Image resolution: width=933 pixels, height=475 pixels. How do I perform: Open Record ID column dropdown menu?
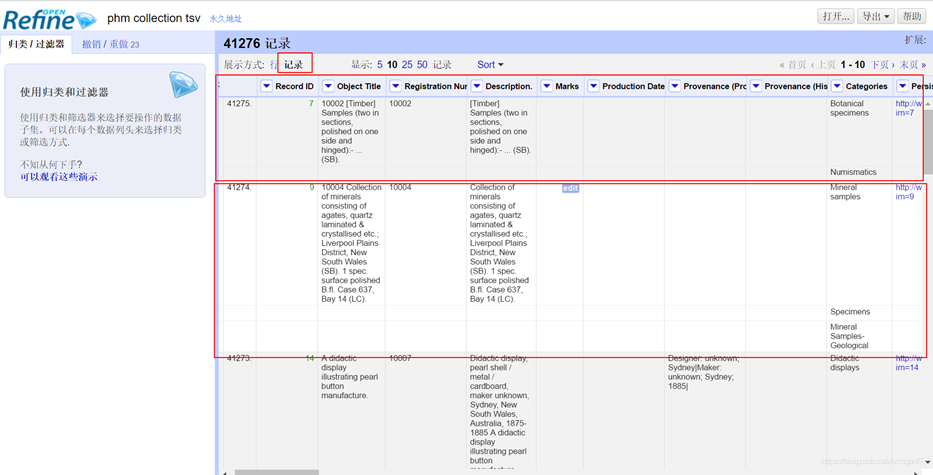(267, 86)
